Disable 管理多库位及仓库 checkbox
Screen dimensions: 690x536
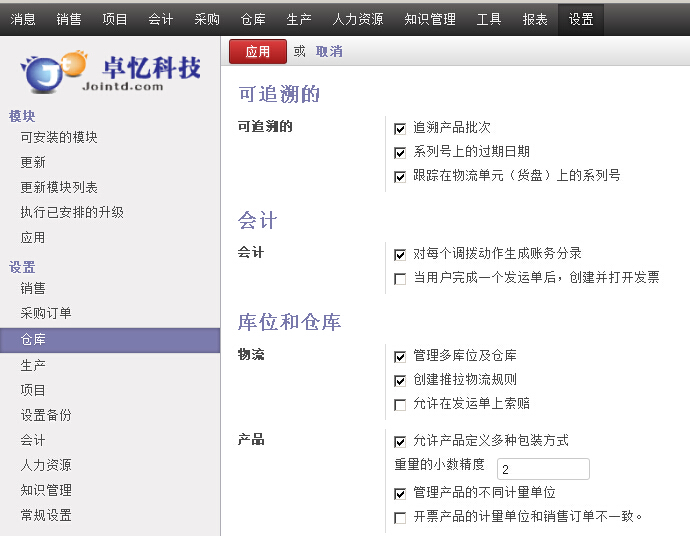(400, 357)
